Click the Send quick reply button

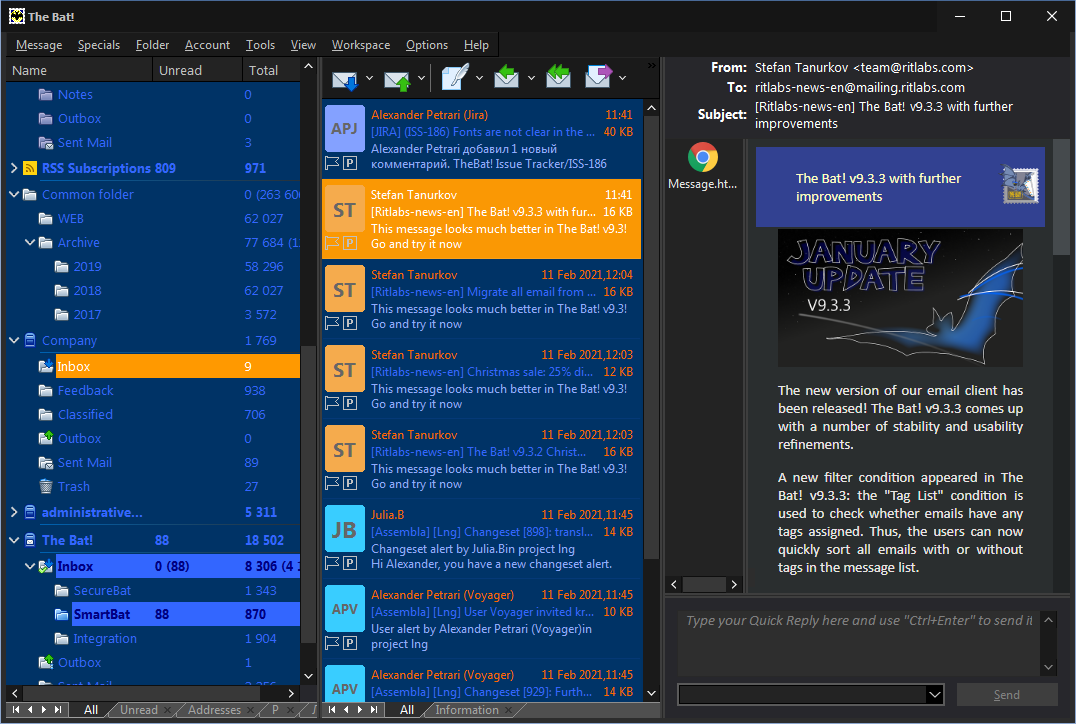[x=1007, y=694]
